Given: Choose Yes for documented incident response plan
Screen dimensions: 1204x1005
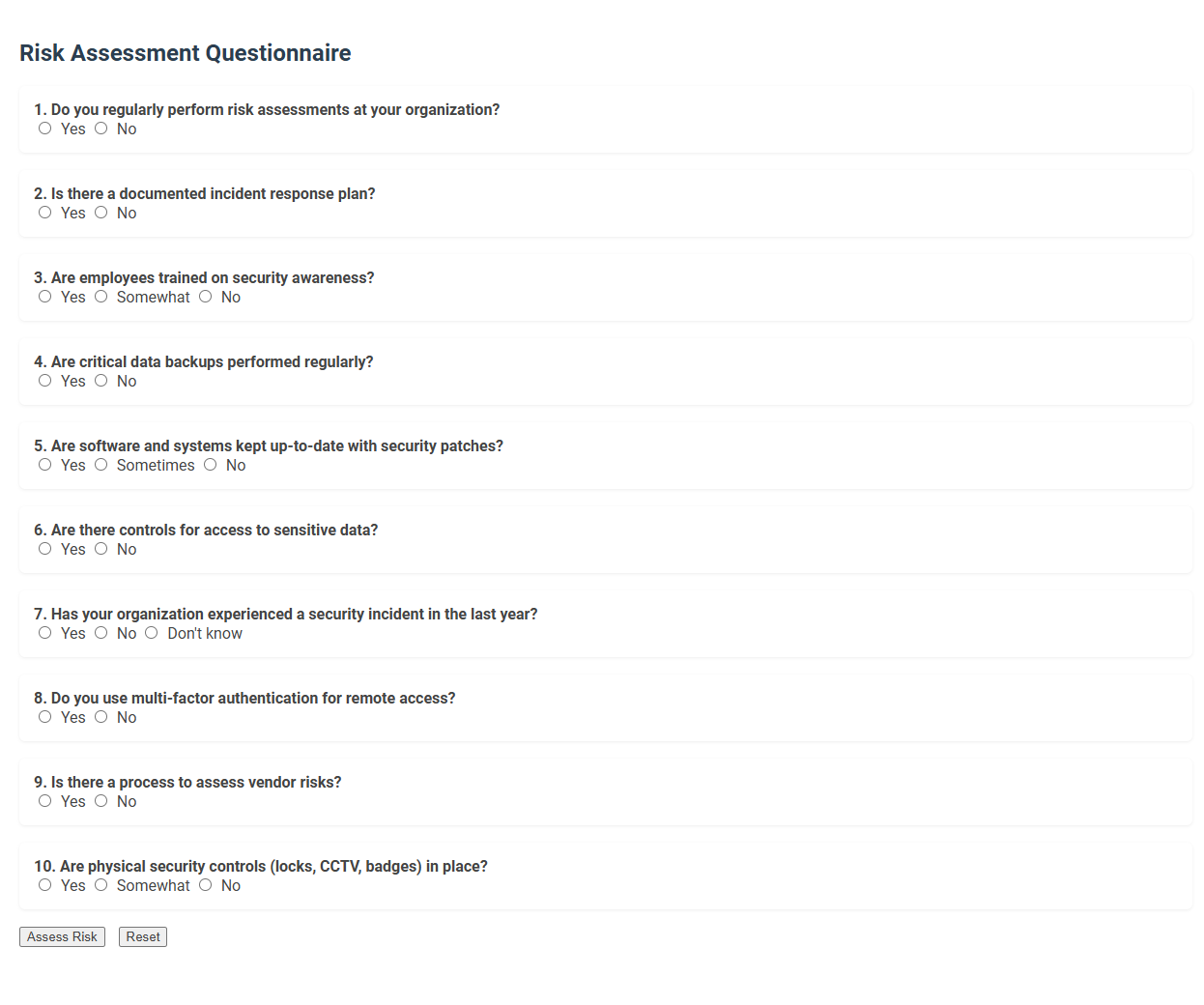Looking at the screenshot, I should point(44,212).
